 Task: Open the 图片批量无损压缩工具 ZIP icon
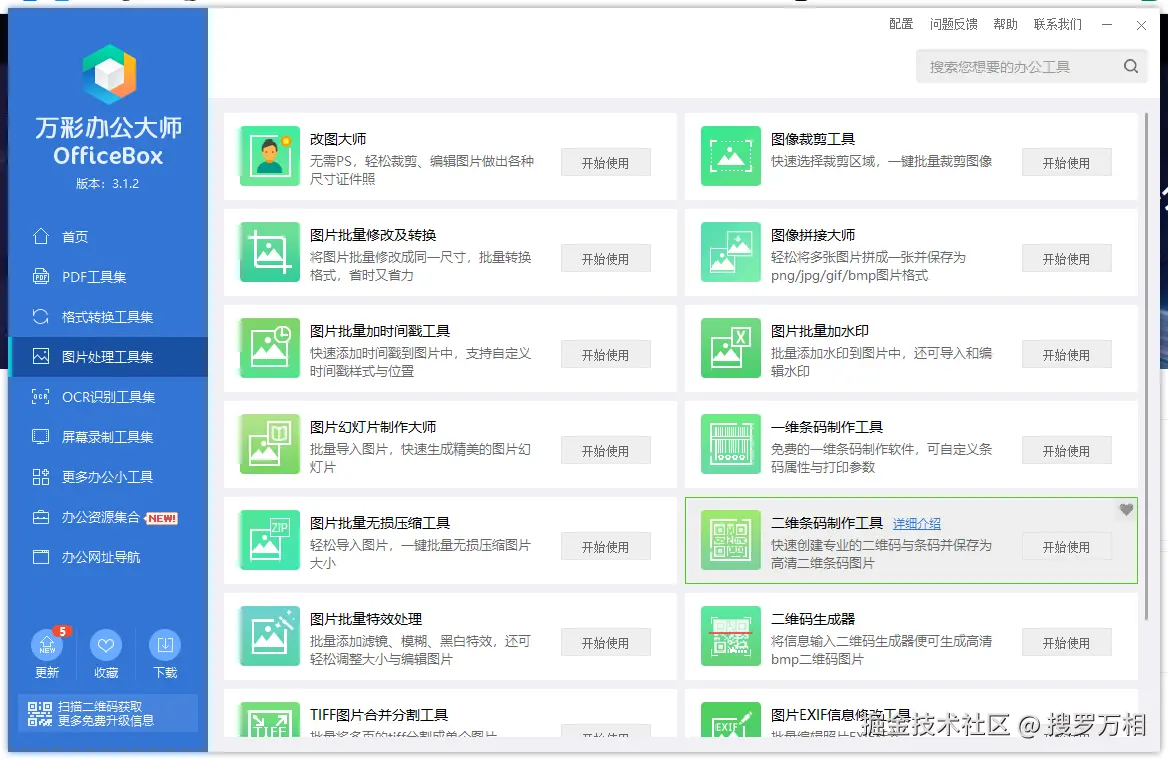pos(270,540)
